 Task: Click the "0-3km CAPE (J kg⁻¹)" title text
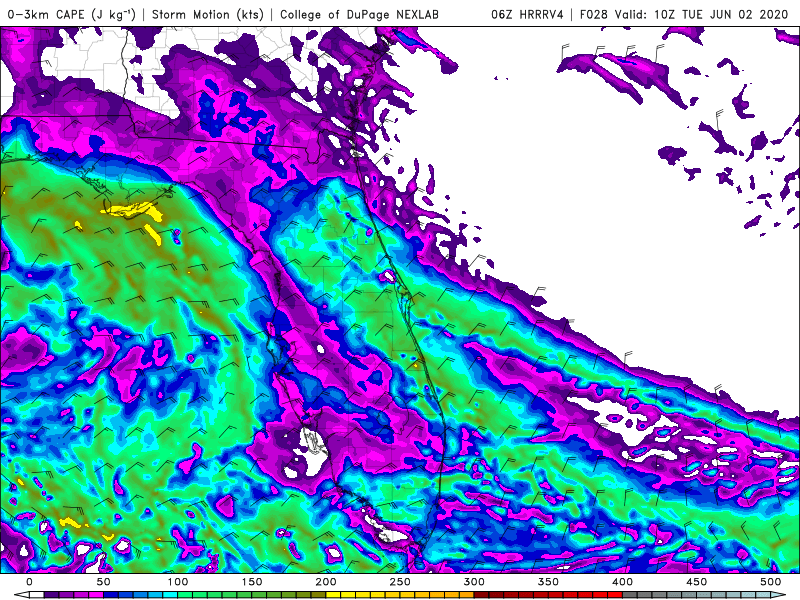click(x=72, y=14)
